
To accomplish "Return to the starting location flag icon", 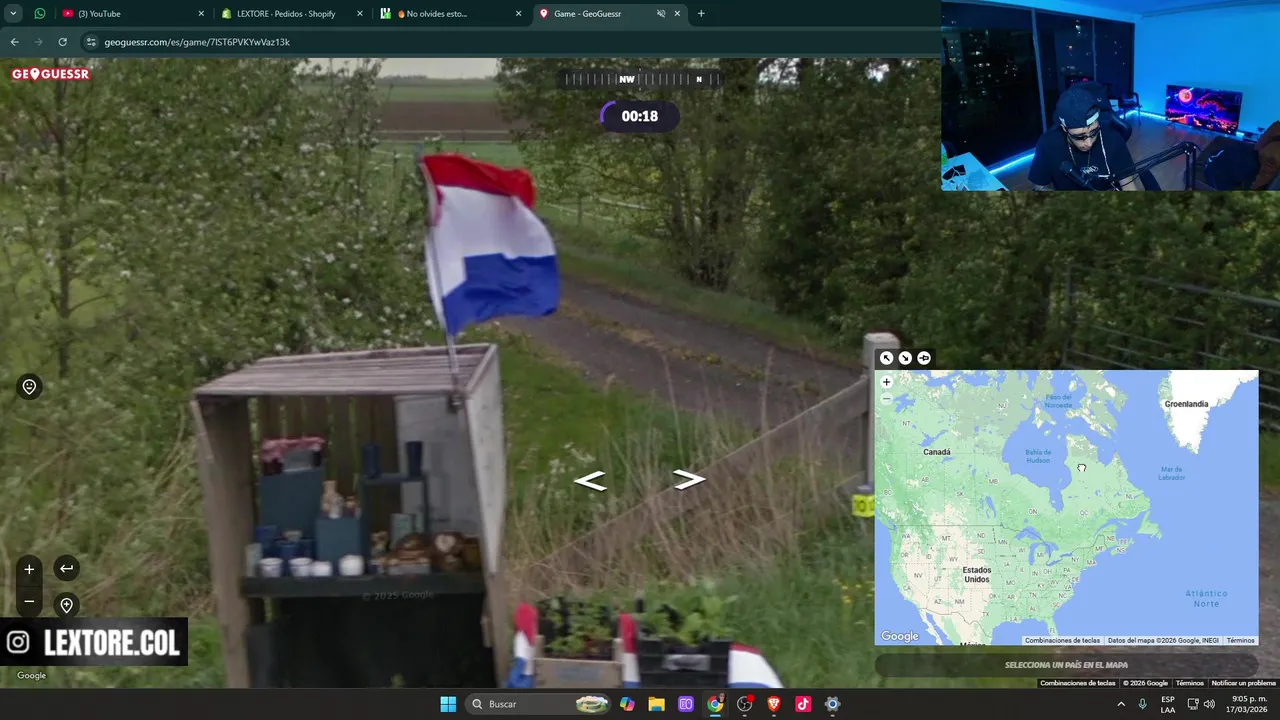I will point(66,605).
